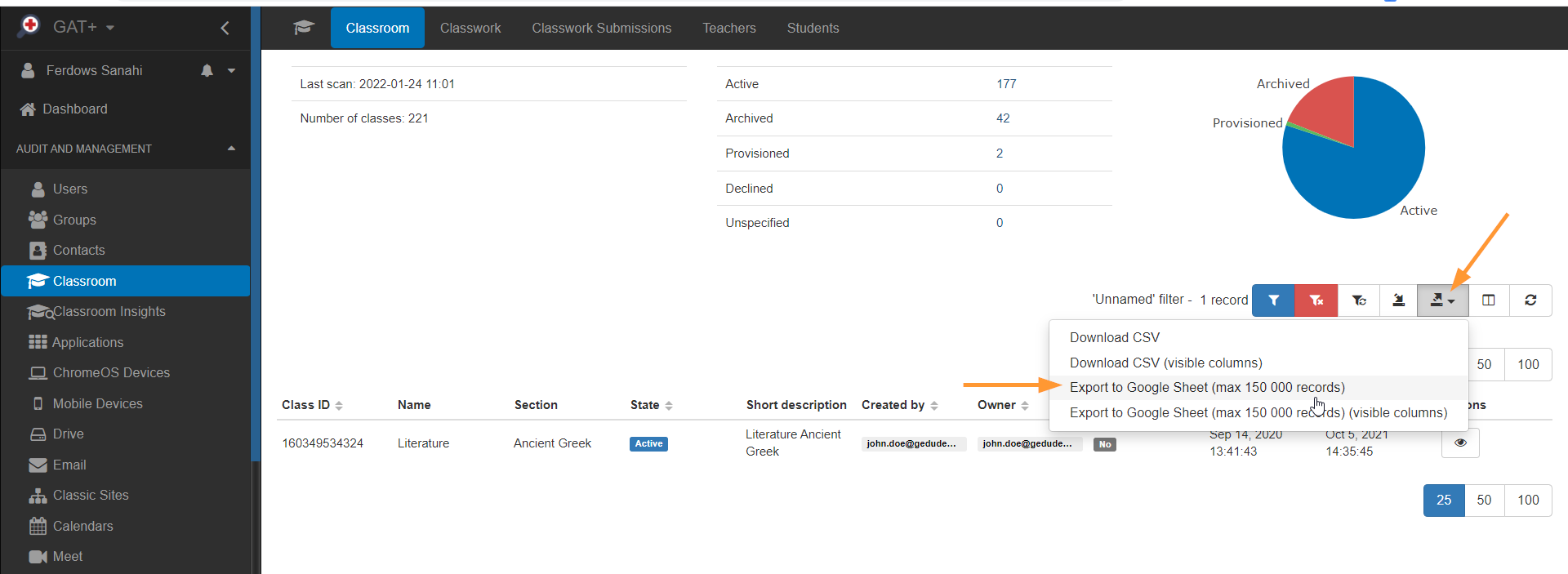
Task: Click graduation cap icon in top bar
Action: (x=304, y=28)
